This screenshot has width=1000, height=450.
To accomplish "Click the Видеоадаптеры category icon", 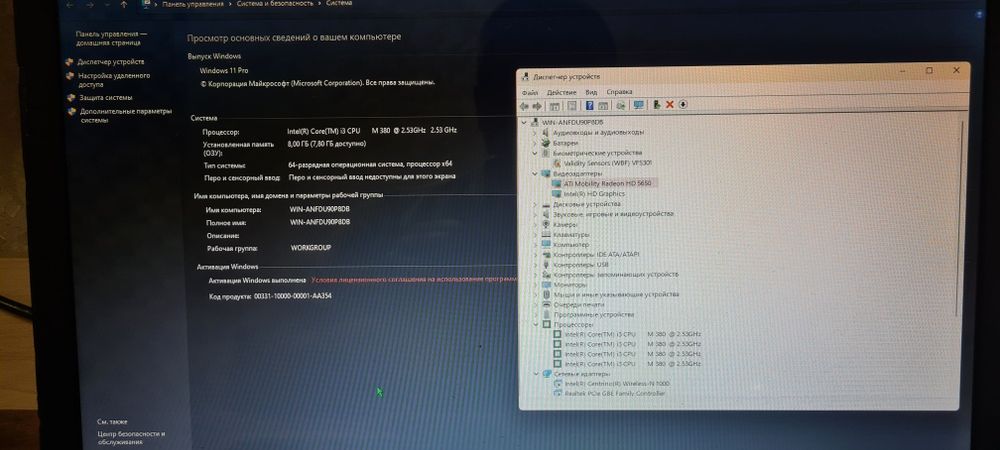I will (546, 173).
